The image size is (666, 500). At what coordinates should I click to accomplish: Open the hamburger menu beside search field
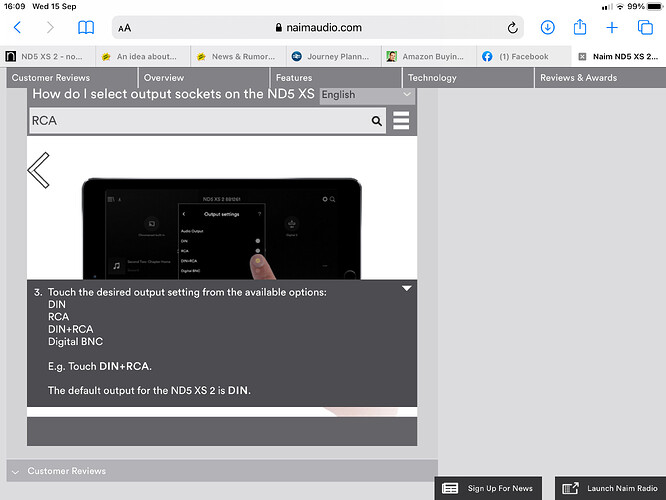coord(401,121)
